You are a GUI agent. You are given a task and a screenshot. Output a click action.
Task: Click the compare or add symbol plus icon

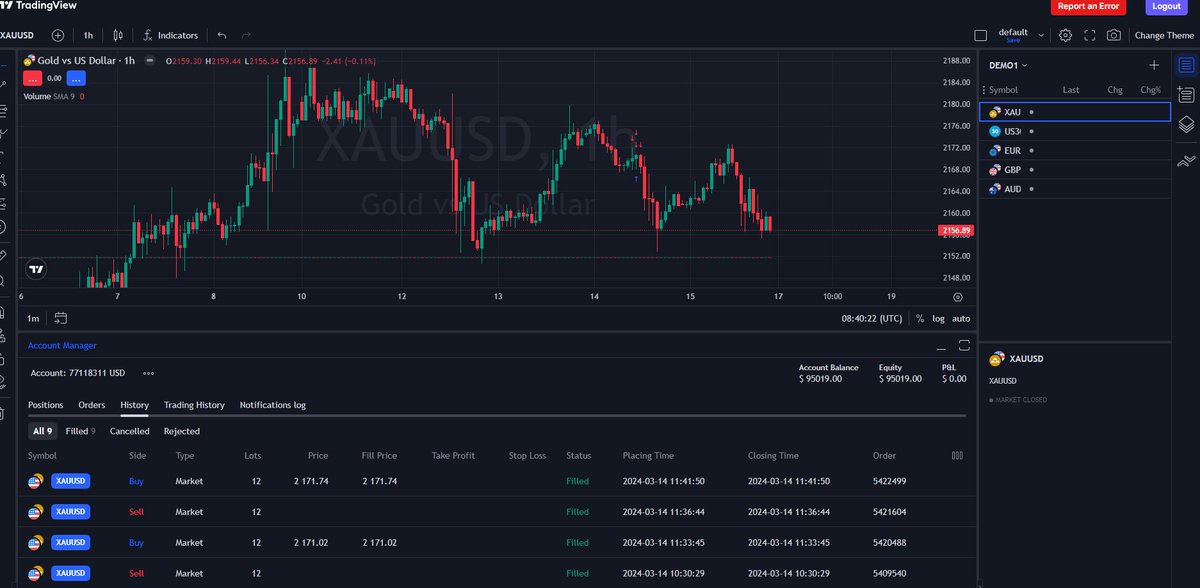click(58, 35)
